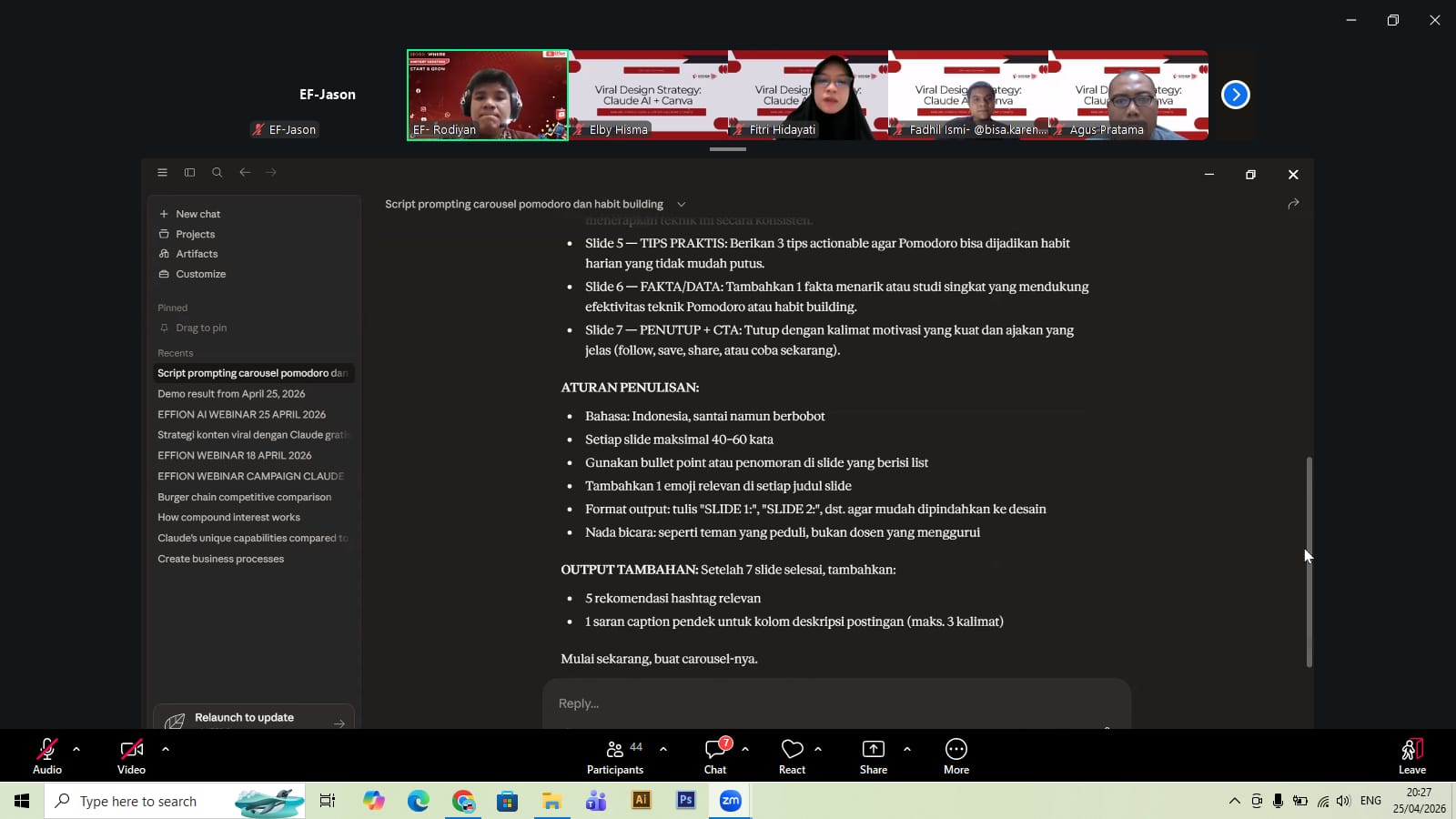
Task: Expand audio options arrow next to Audio
Action: click(x=76, y=749)
